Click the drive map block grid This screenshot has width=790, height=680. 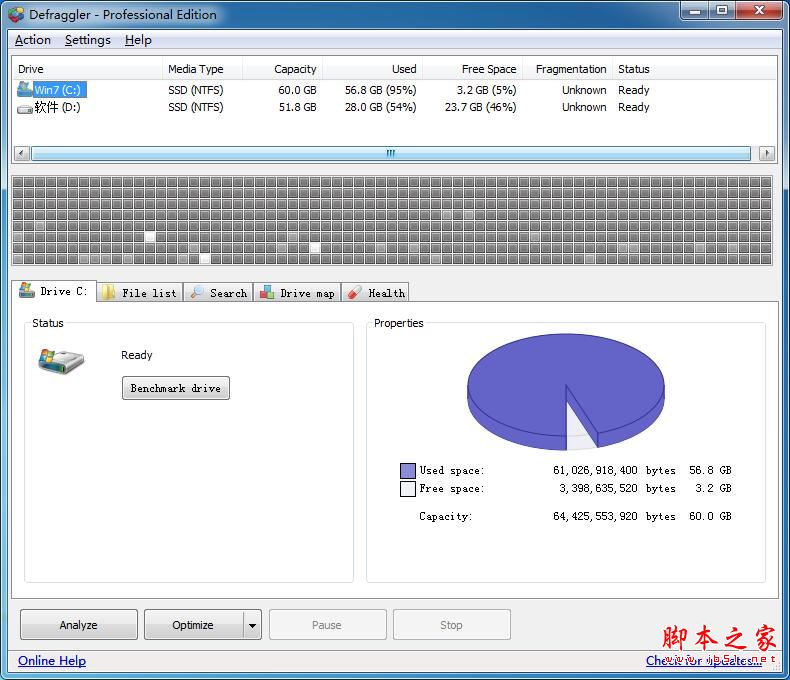coord(392,221)
